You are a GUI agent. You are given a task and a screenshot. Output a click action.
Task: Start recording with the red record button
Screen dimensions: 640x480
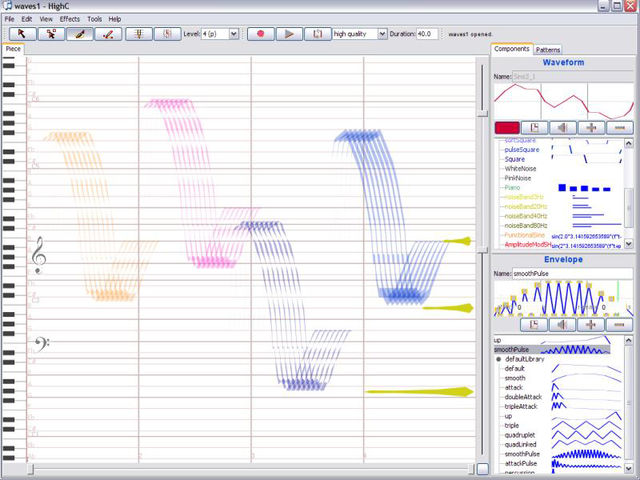260,34
